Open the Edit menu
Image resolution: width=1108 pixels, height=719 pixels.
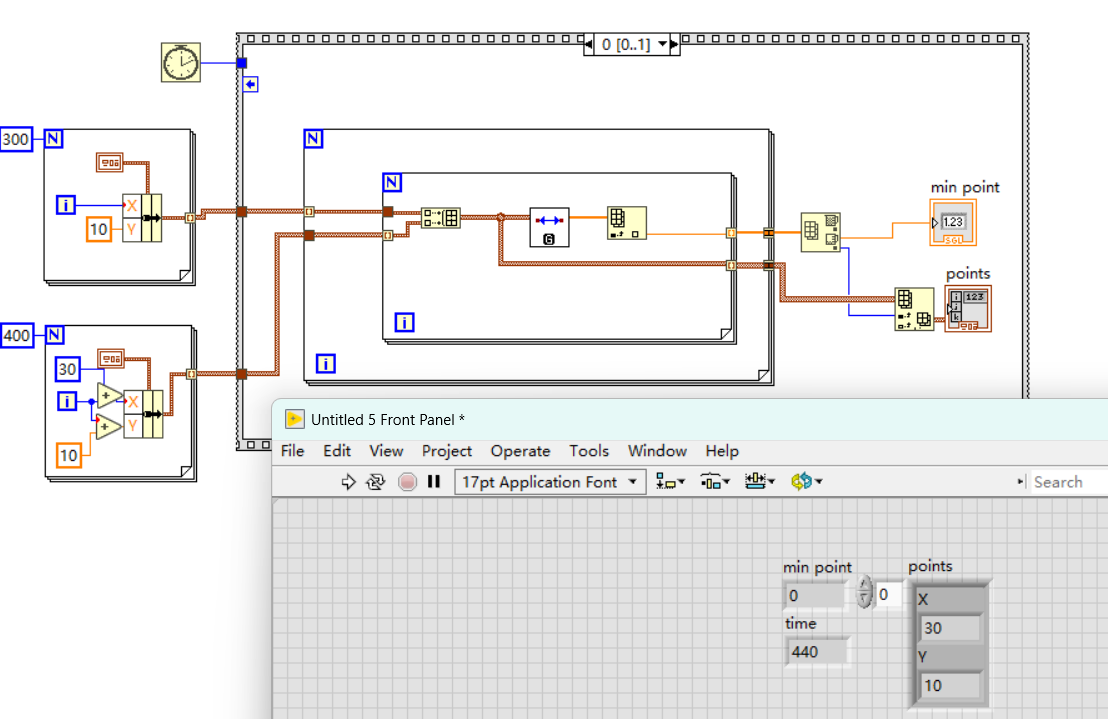(337, 451)
